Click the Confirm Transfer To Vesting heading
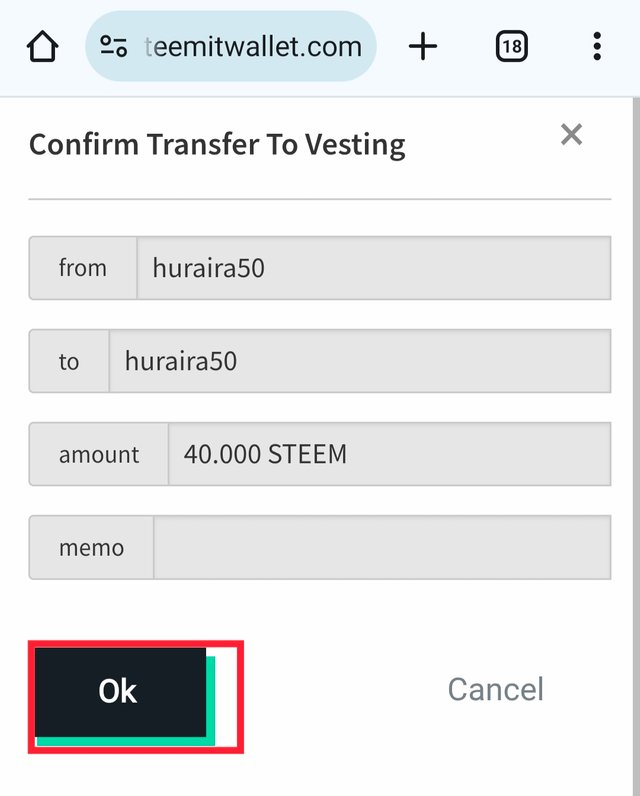The width and height of the screenshot is (640, 796). [217, 145]
